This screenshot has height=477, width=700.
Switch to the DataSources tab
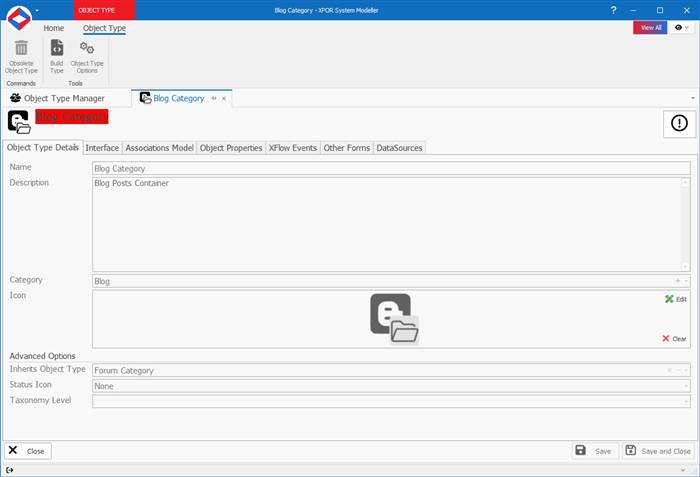pos(400,148)
